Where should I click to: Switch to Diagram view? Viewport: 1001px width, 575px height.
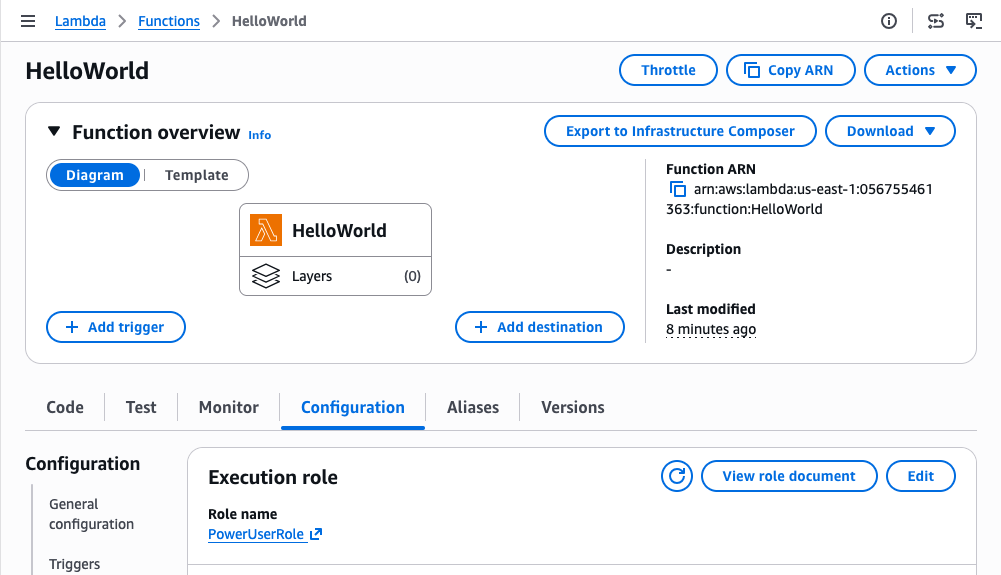click(94, 175)
